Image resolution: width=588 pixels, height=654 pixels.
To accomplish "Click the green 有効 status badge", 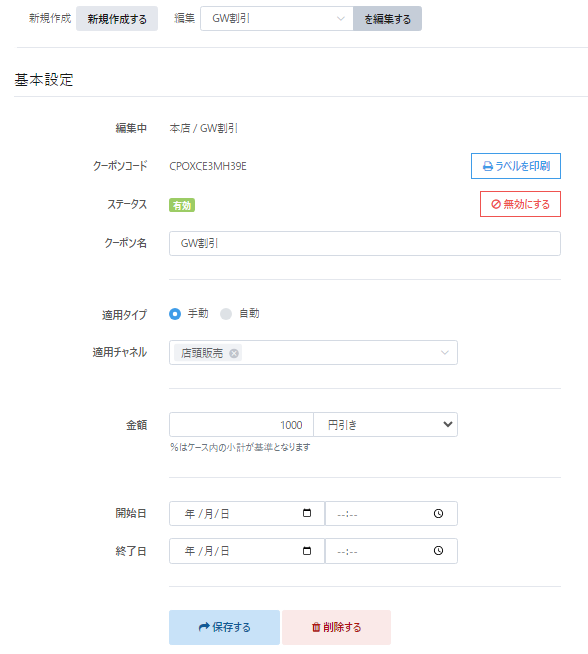I will tap(182, 205).
